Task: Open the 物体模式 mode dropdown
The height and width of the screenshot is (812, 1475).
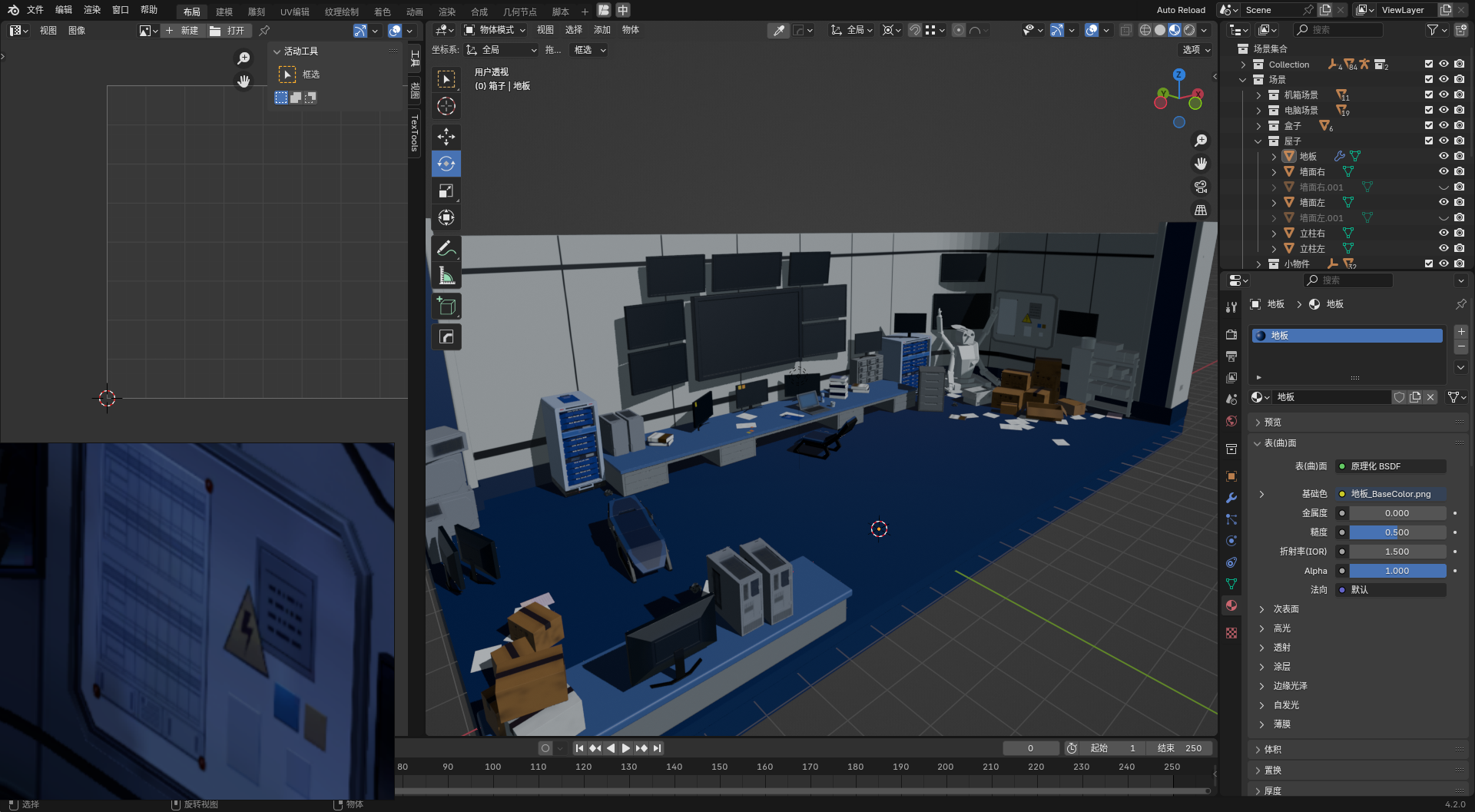Action: coord(496,30)
